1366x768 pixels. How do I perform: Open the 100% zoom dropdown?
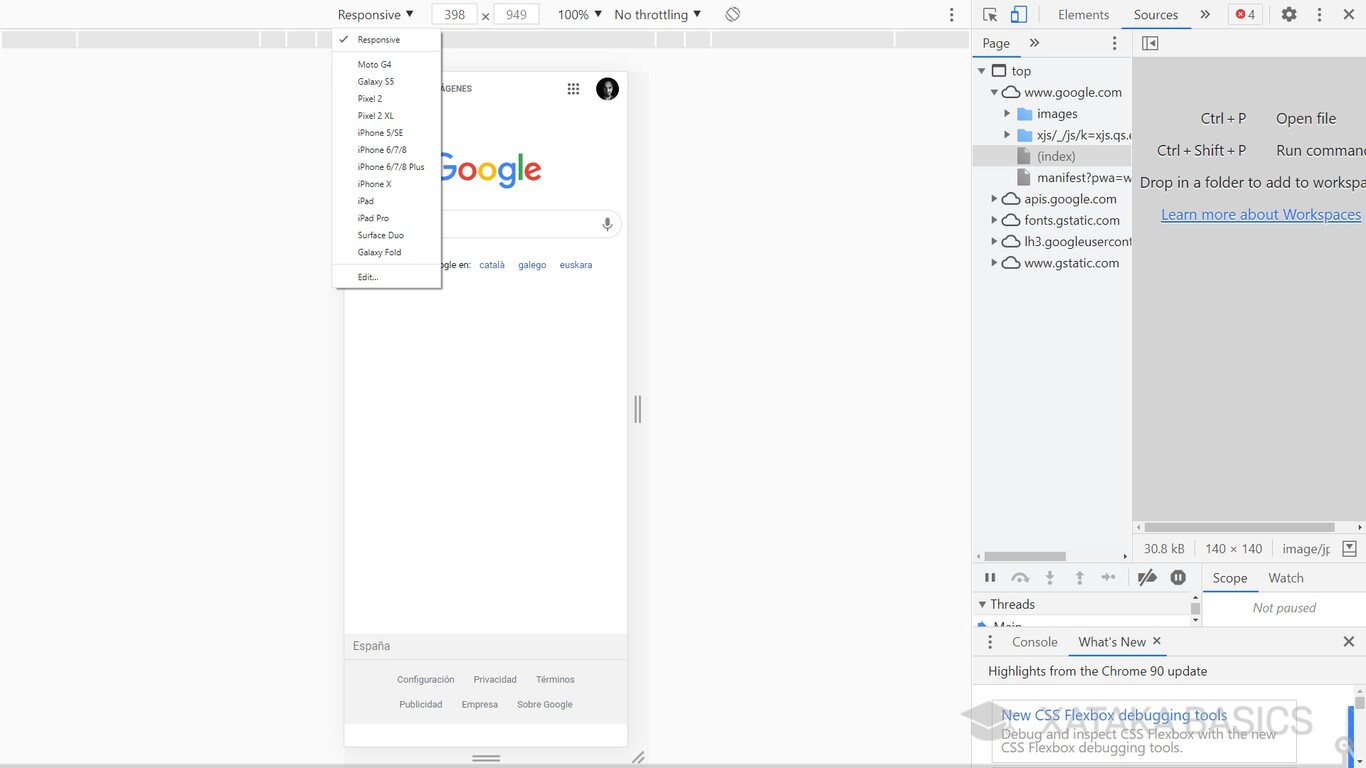coord(578,14)
